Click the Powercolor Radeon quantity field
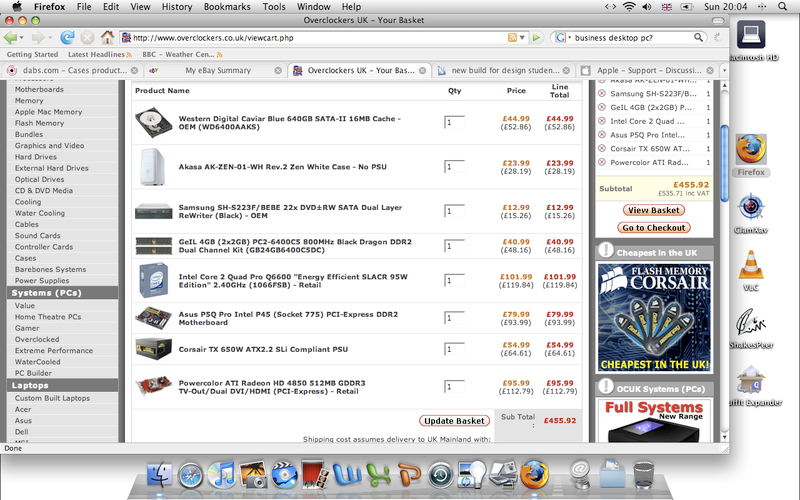 click(x=454, y=387)
